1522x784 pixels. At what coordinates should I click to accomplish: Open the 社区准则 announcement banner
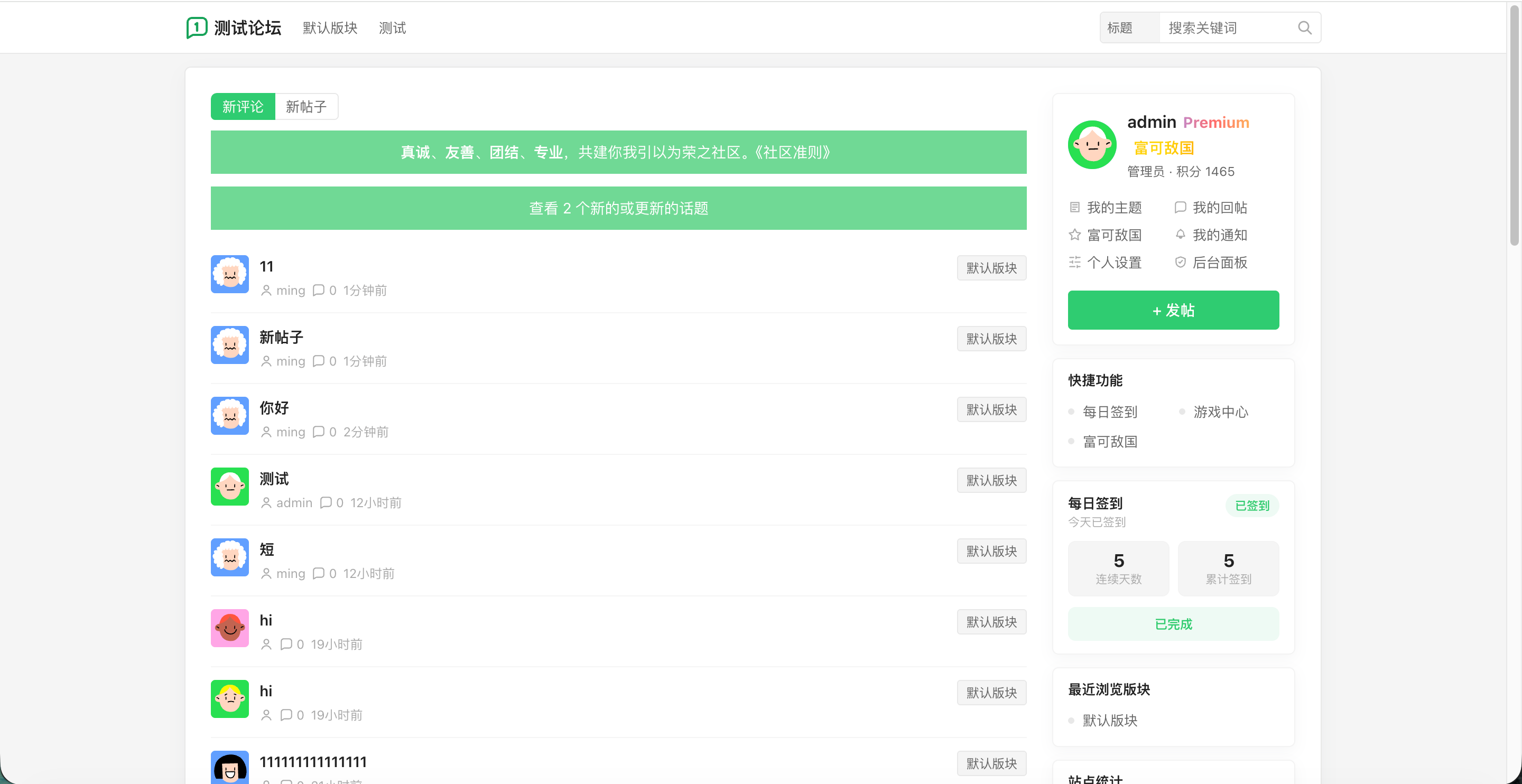pyautogui.click(x=618, y=153)
